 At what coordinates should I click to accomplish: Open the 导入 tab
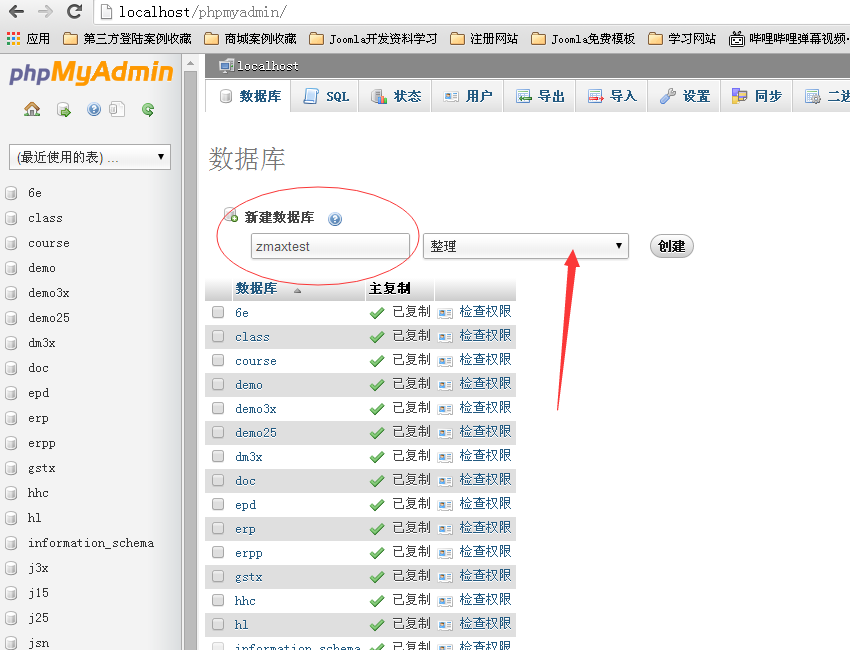[x=611, y=96]
